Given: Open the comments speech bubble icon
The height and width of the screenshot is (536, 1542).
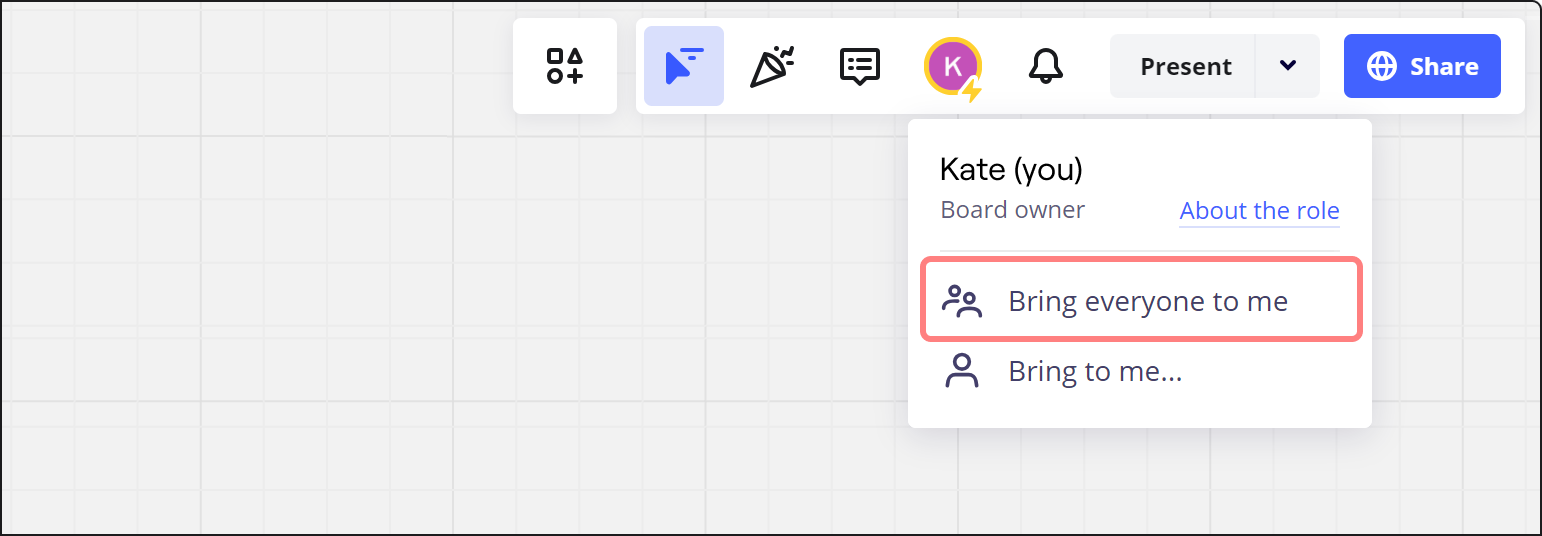Looking at the screenshot, I should point(859,66).
